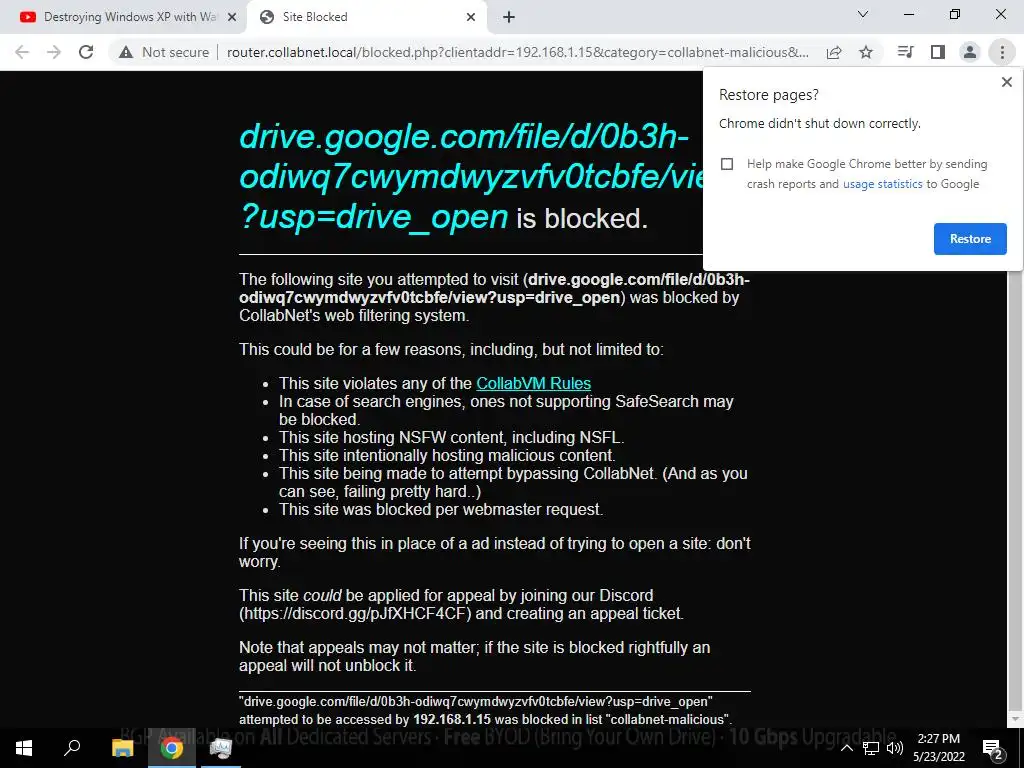Open the volume tray icon
This screenshot has height=768, width=1024.
point(895,748)
